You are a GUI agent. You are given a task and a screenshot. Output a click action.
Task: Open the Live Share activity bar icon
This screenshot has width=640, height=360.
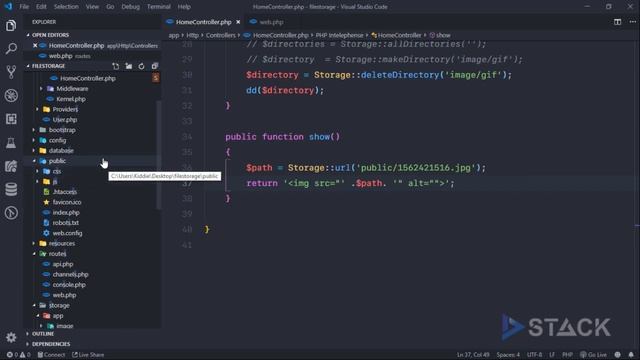tap(11, 166)
